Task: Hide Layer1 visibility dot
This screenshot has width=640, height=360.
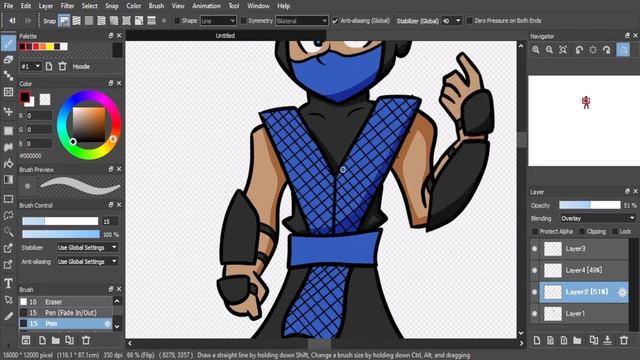Action: click(535, 313)
